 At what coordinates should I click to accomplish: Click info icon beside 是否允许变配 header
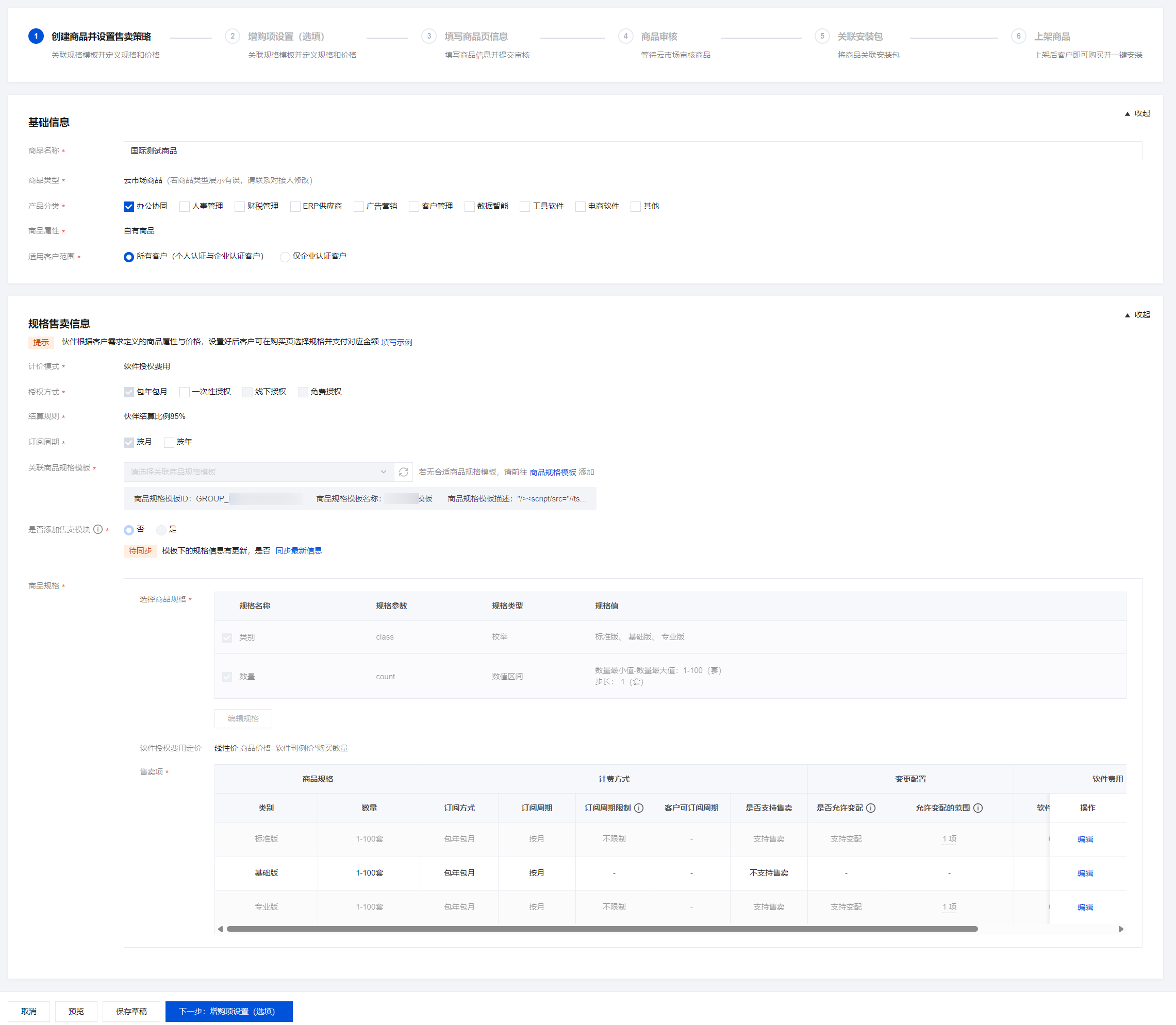point(870,808)
